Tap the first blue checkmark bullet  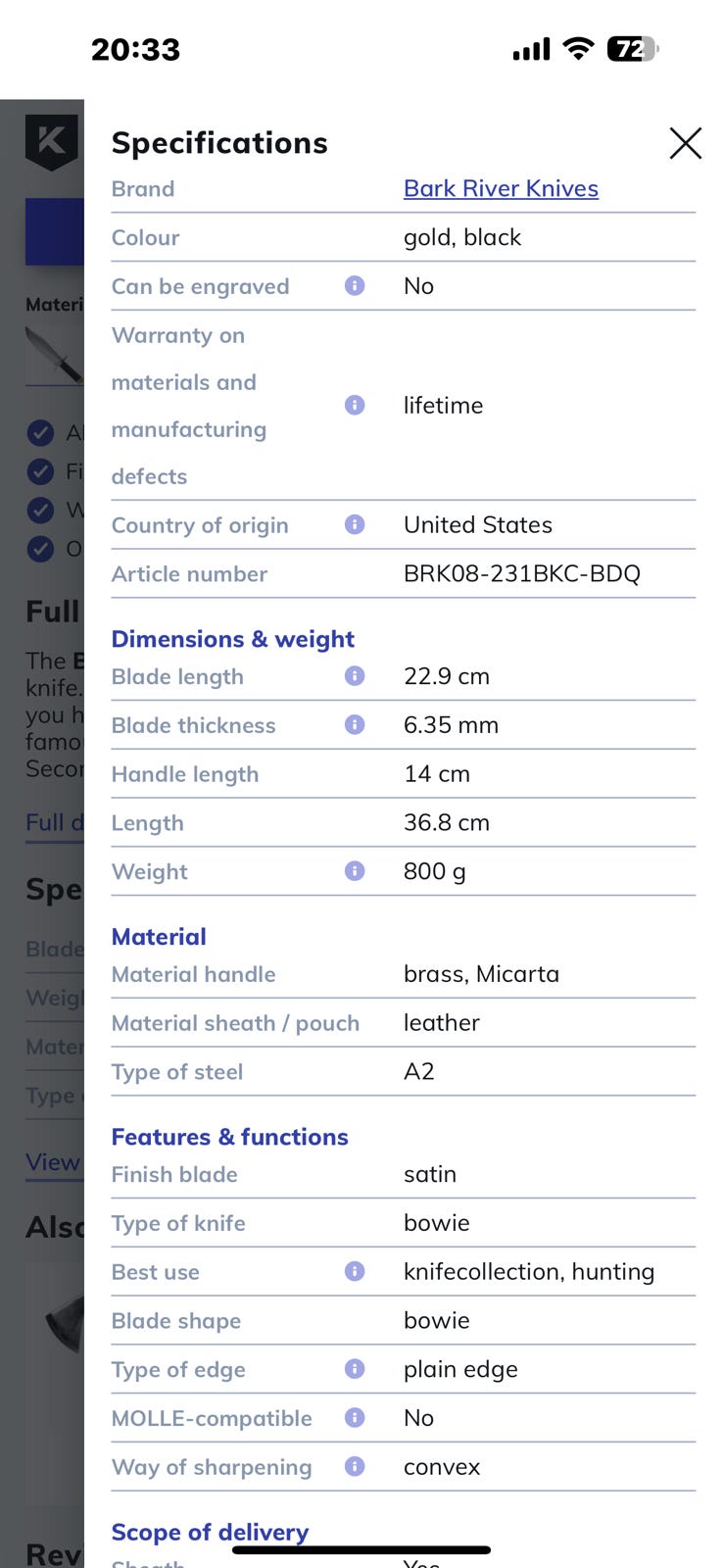click(40, 432)
